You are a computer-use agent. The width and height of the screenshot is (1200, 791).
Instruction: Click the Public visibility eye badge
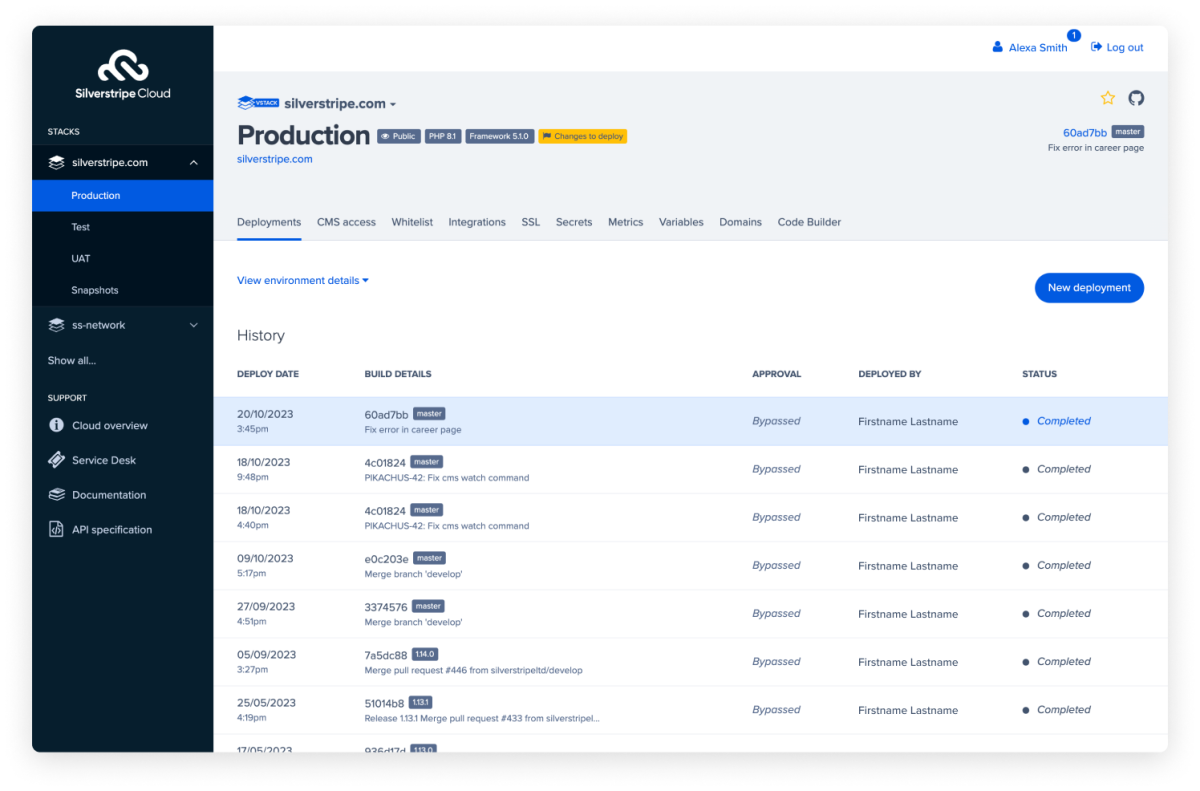398,136
